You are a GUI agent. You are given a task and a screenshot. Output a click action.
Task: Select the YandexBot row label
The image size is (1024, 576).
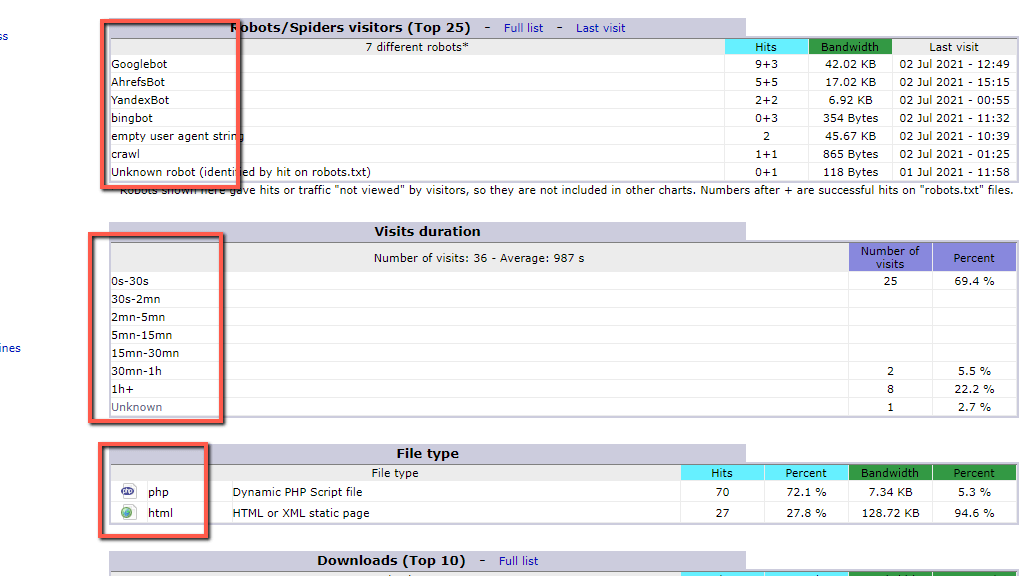pyautogui.click(x=140, y=101)
